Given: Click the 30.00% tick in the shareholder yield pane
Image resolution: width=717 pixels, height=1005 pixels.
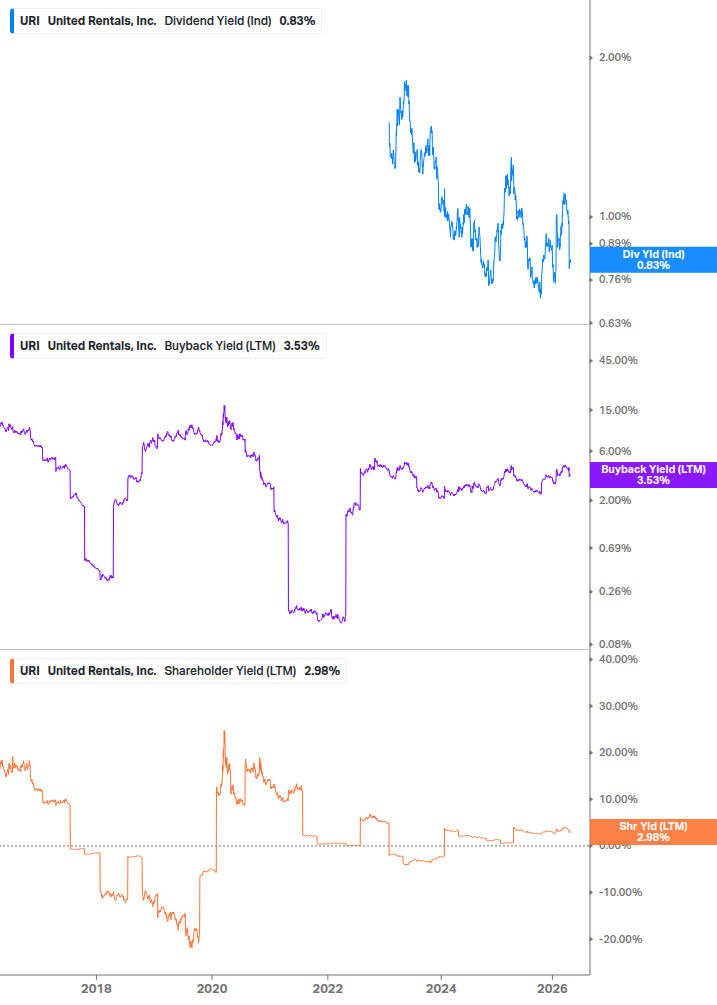Looking at the screenshot, I should (618, 706).
